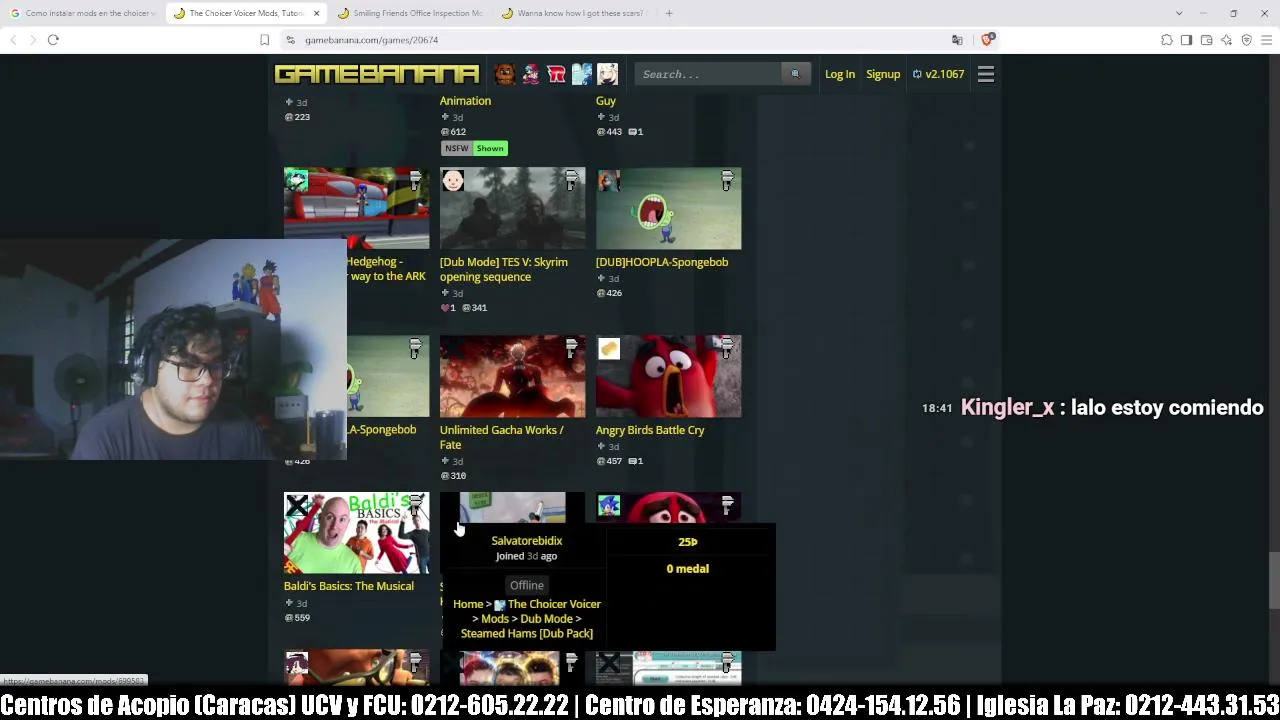
Task: Click the 'Guy' mod title link
Action: point(606,101)
